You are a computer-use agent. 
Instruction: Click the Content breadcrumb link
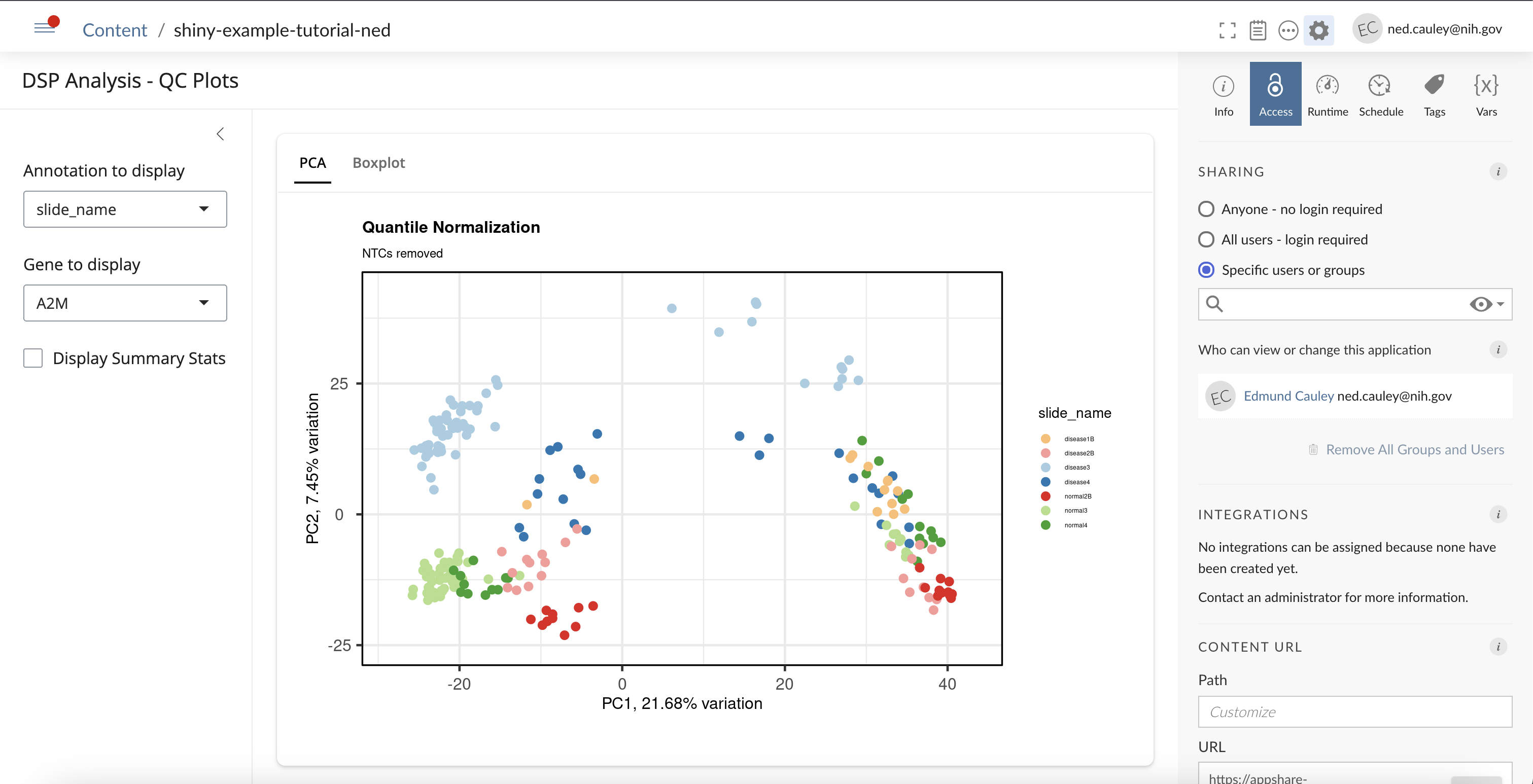tap(114, 30)
